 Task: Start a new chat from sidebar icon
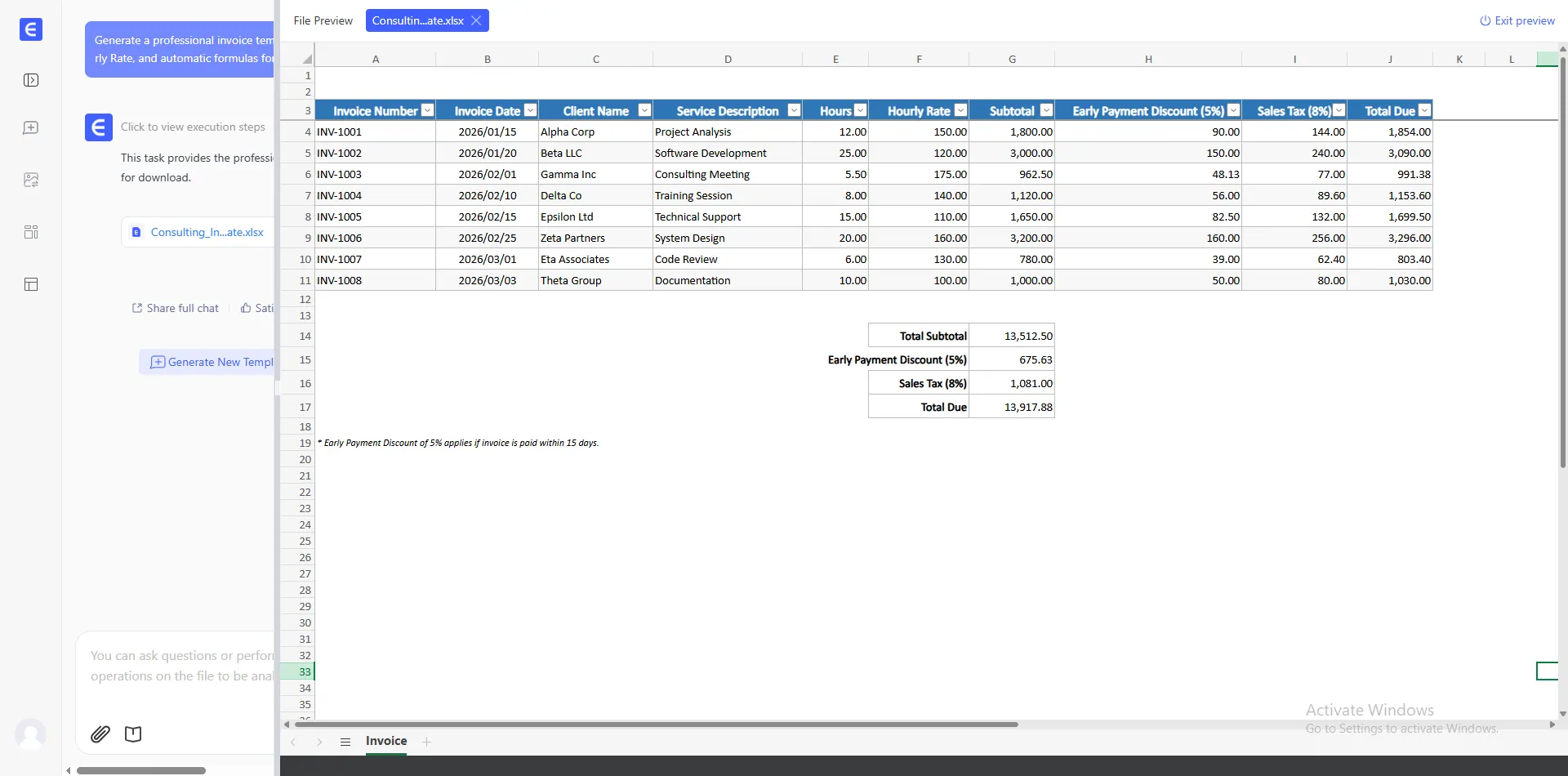pos(31,128)
